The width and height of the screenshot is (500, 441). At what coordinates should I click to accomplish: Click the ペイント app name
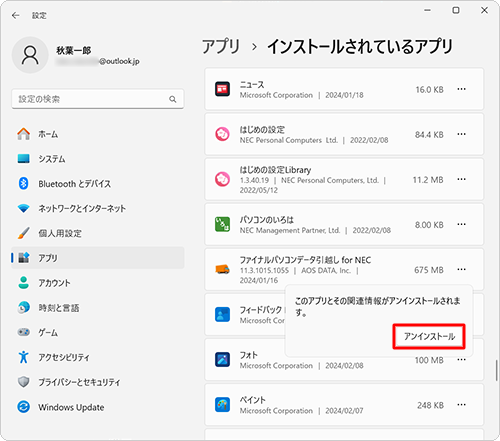[252, 400]
